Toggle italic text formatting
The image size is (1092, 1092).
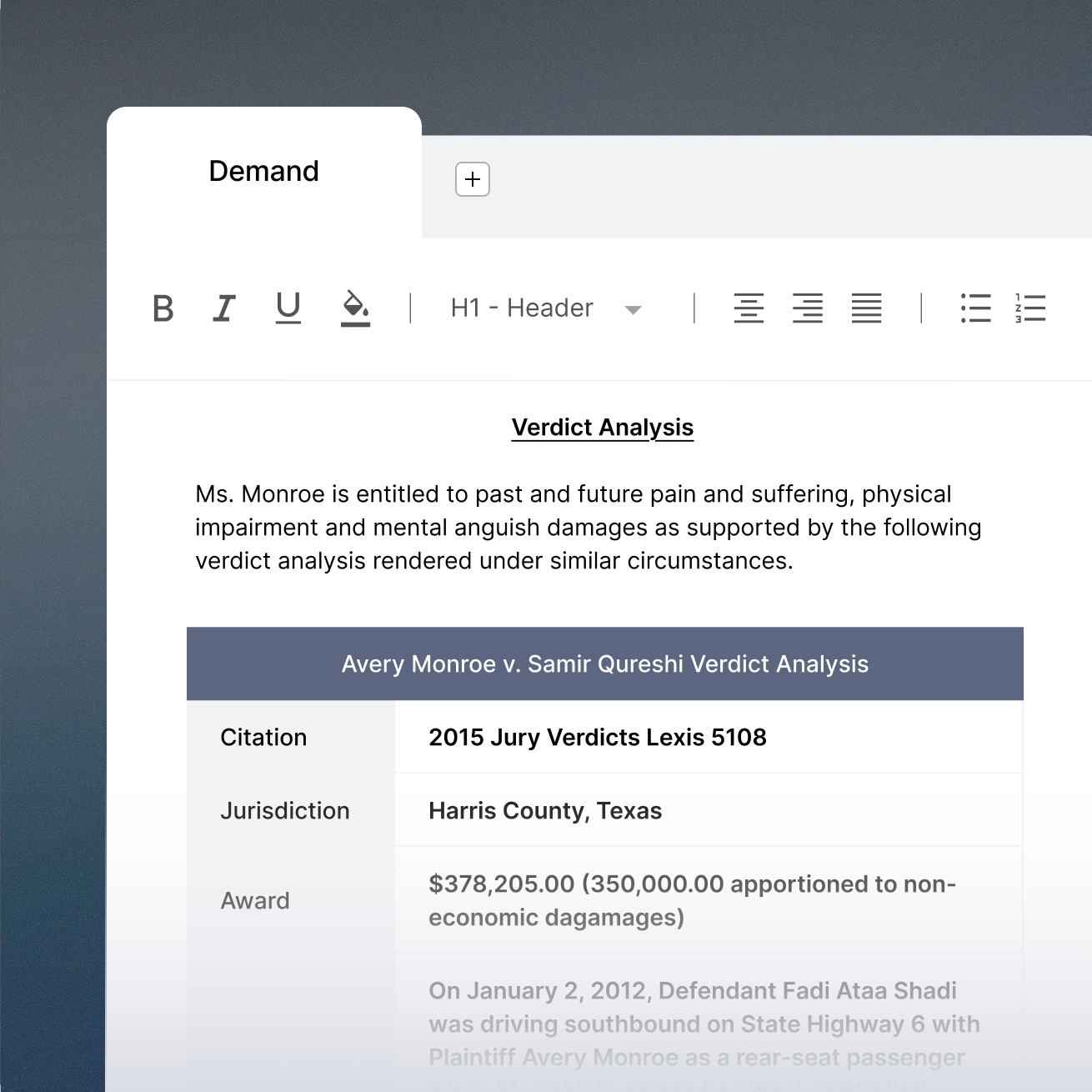223,308
